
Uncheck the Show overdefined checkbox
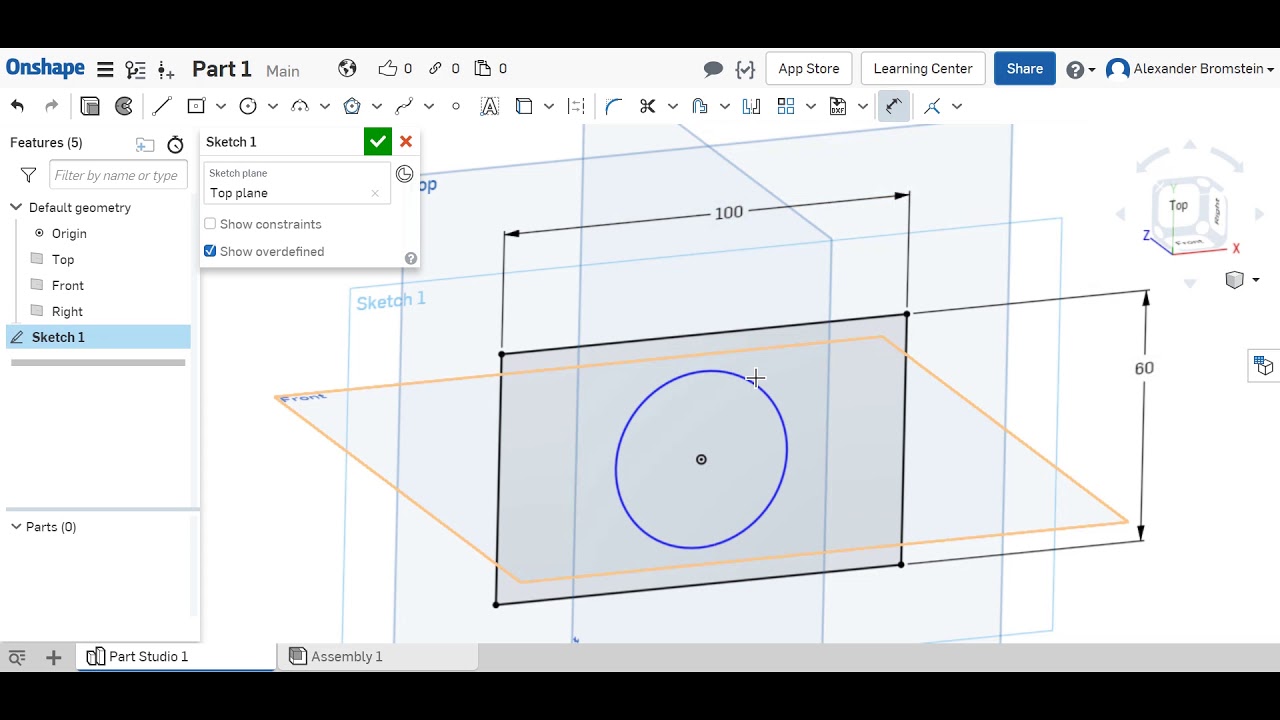(x=210, y=251)
